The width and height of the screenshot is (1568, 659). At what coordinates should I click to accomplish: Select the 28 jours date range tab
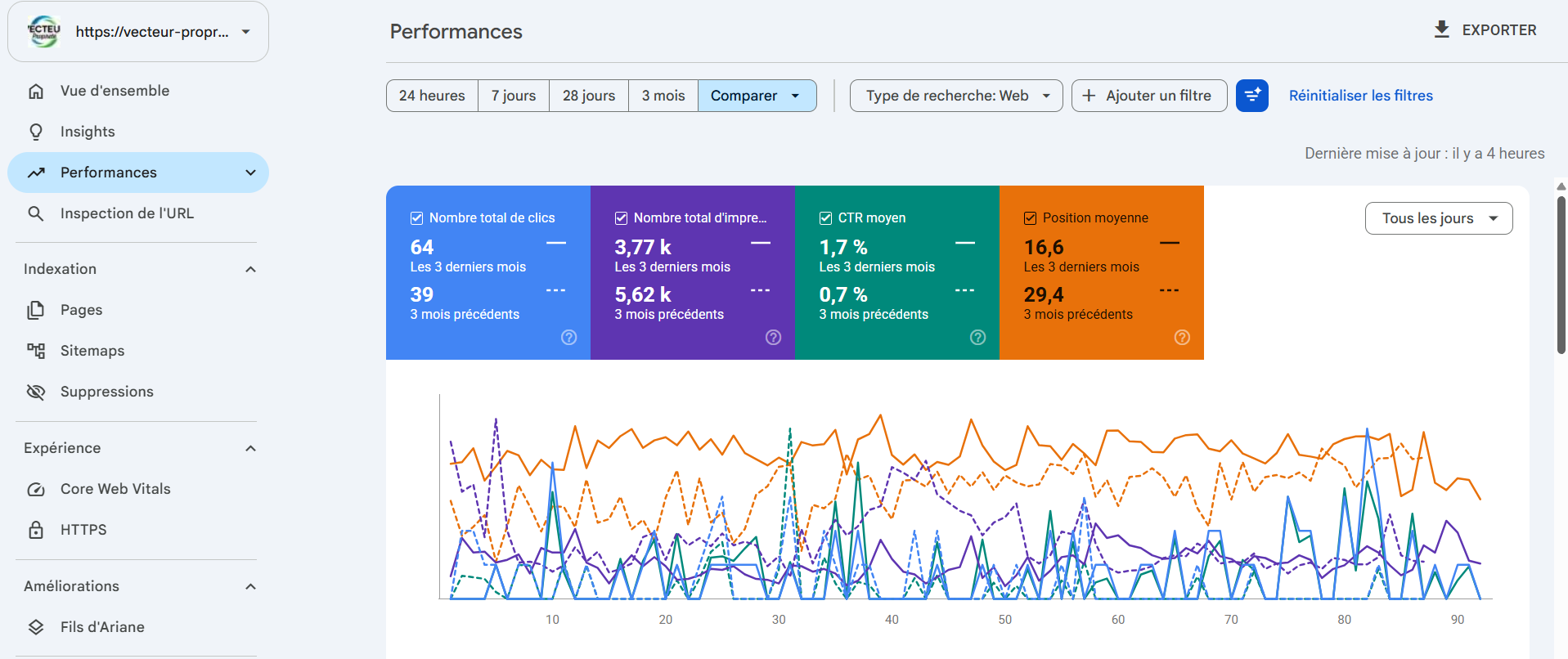[589, 96]
